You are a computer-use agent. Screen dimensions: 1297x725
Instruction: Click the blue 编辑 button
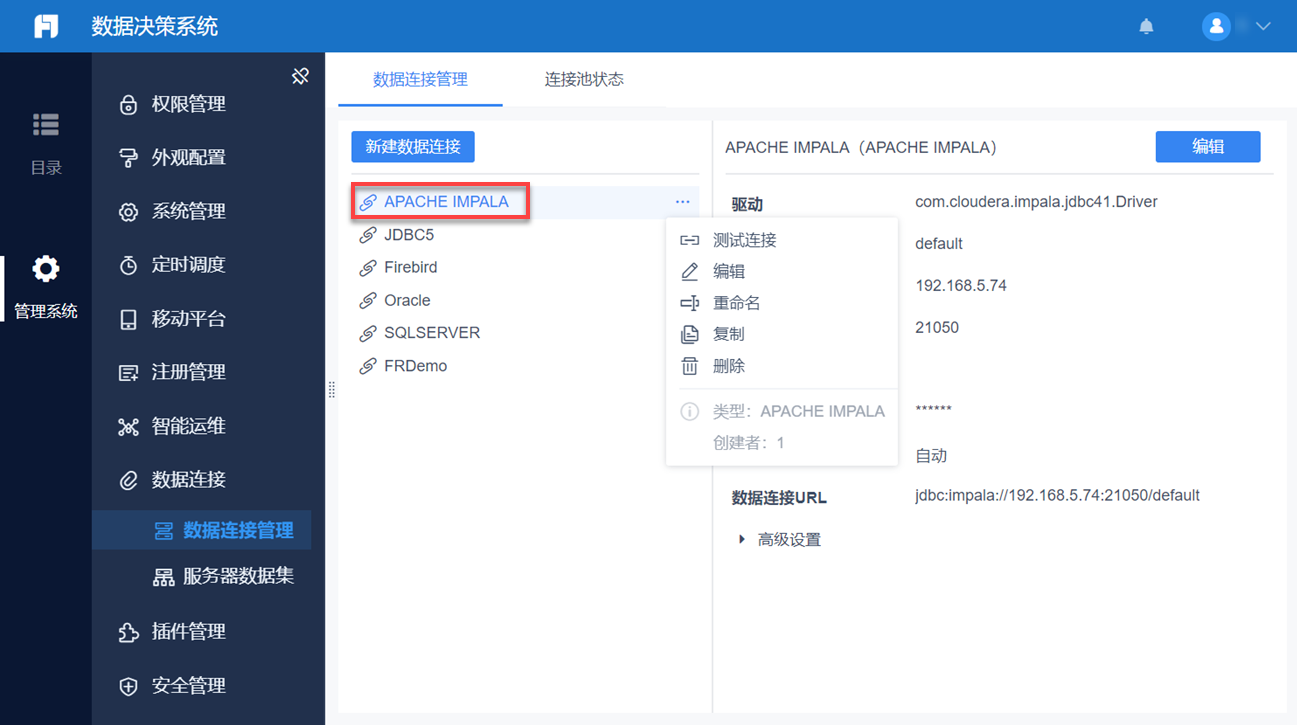pyautogui.click(x=1208, y=146)
